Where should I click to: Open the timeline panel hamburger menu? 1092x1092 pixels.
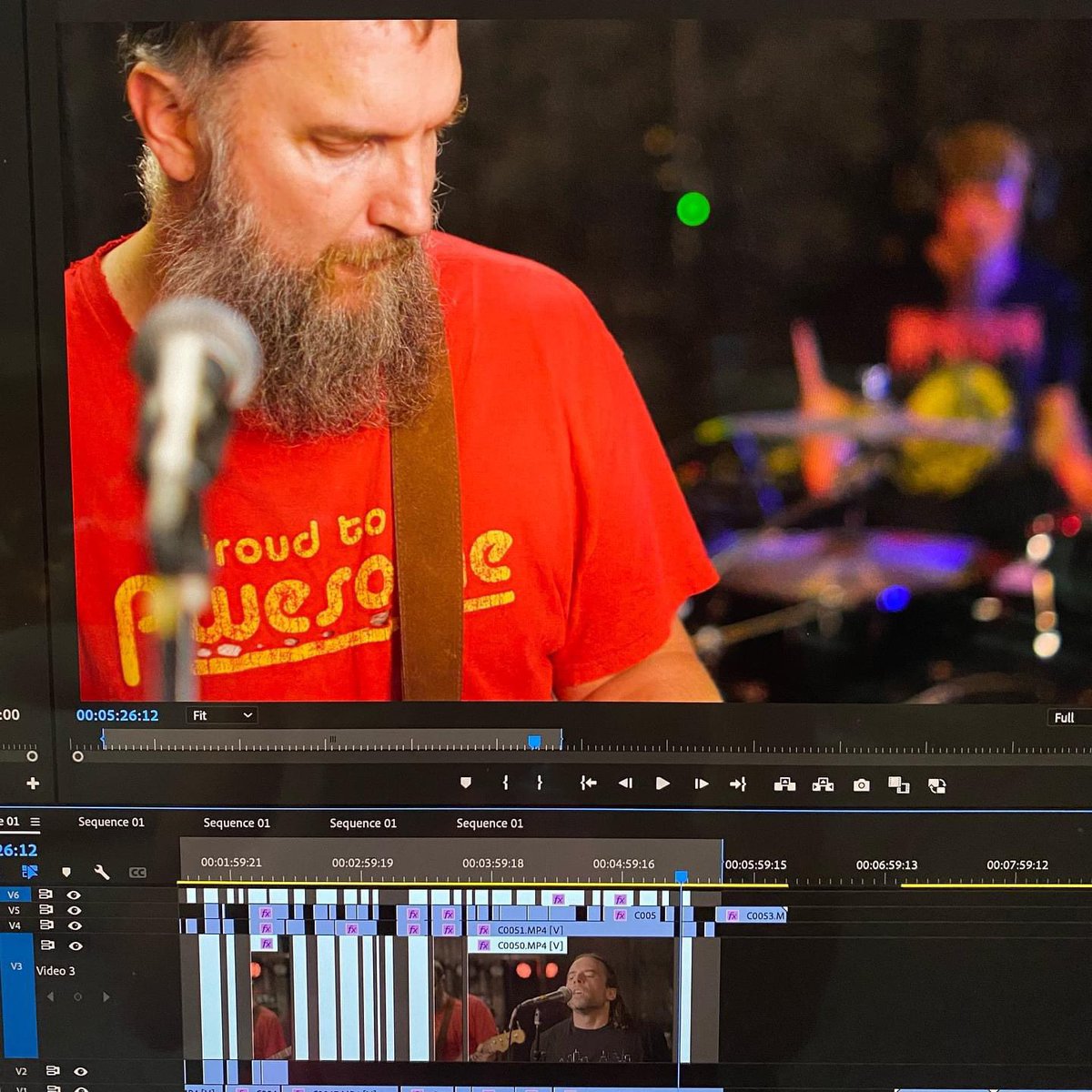click(35, 822)
